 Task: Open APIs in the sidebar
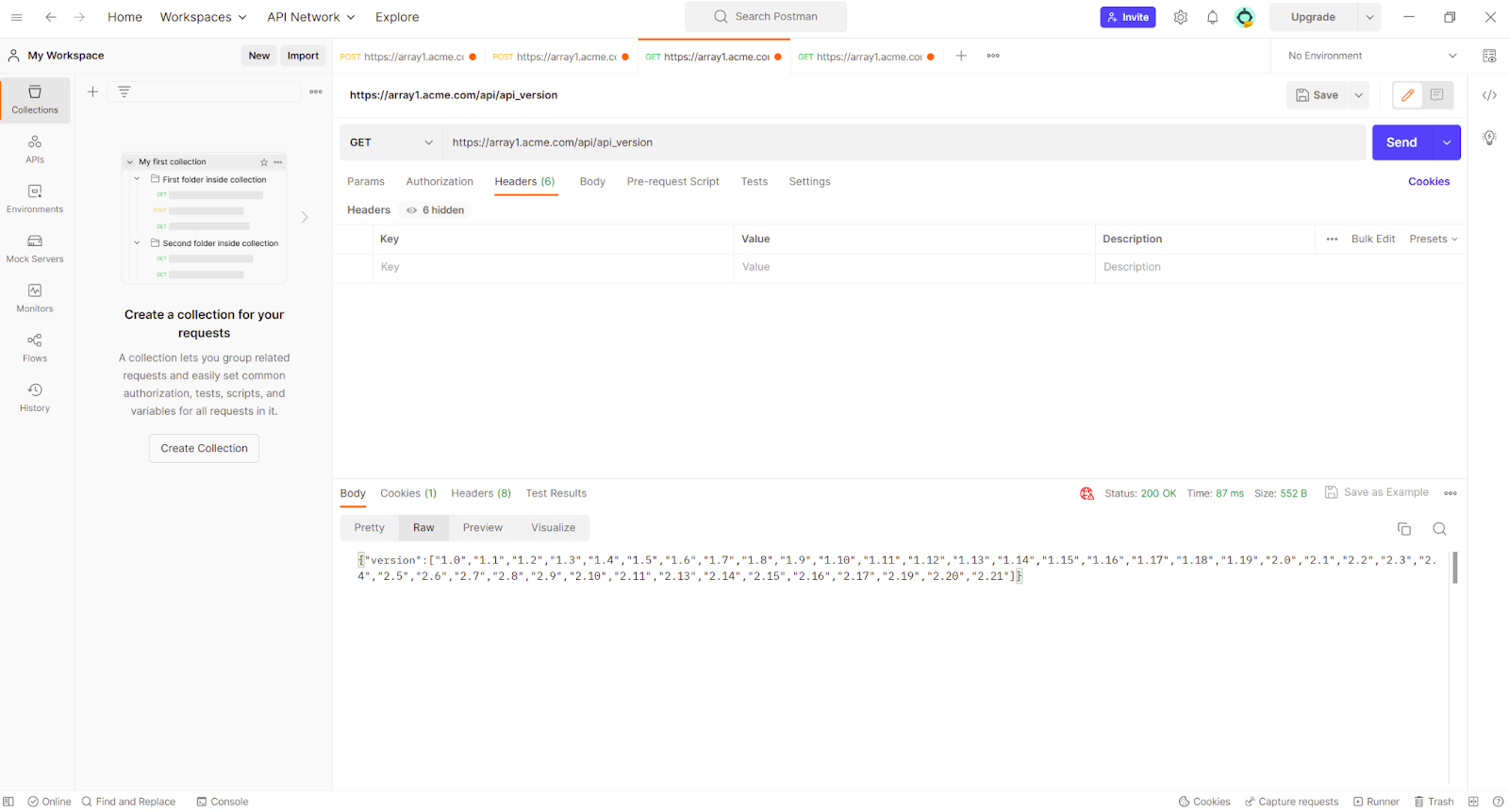[35, 149]
